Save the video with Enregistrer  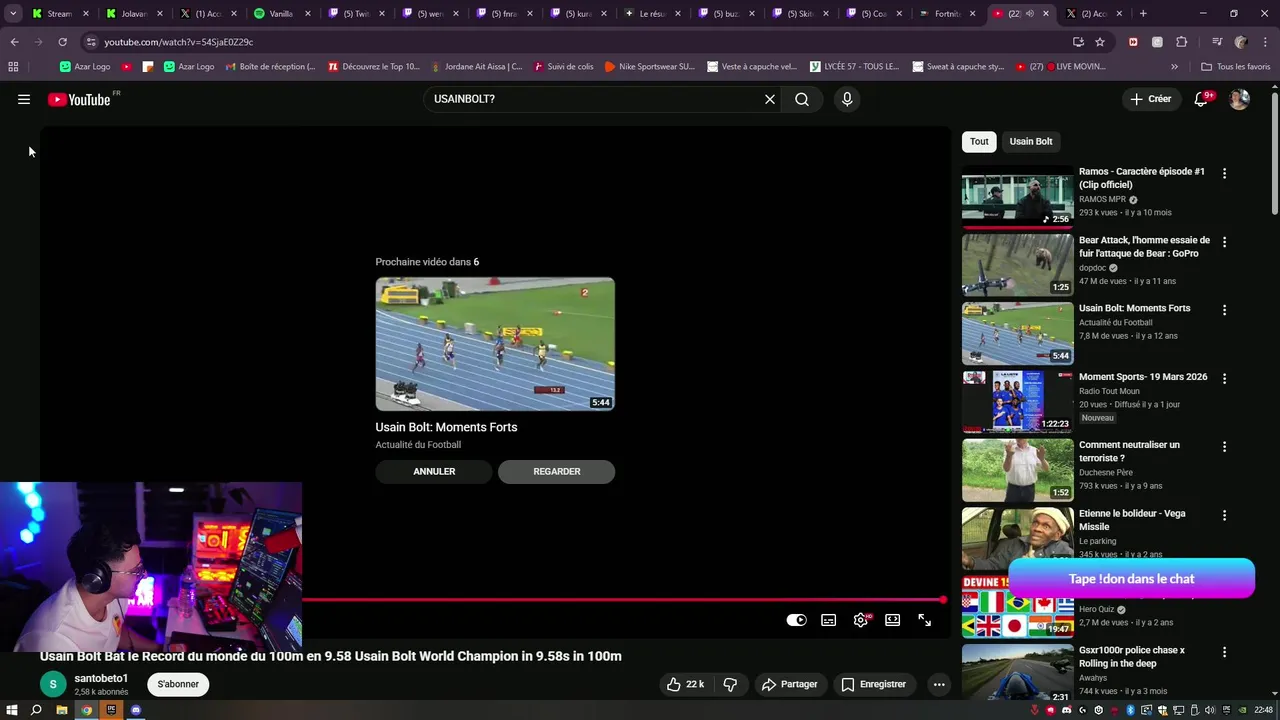(x=873, y=684)
